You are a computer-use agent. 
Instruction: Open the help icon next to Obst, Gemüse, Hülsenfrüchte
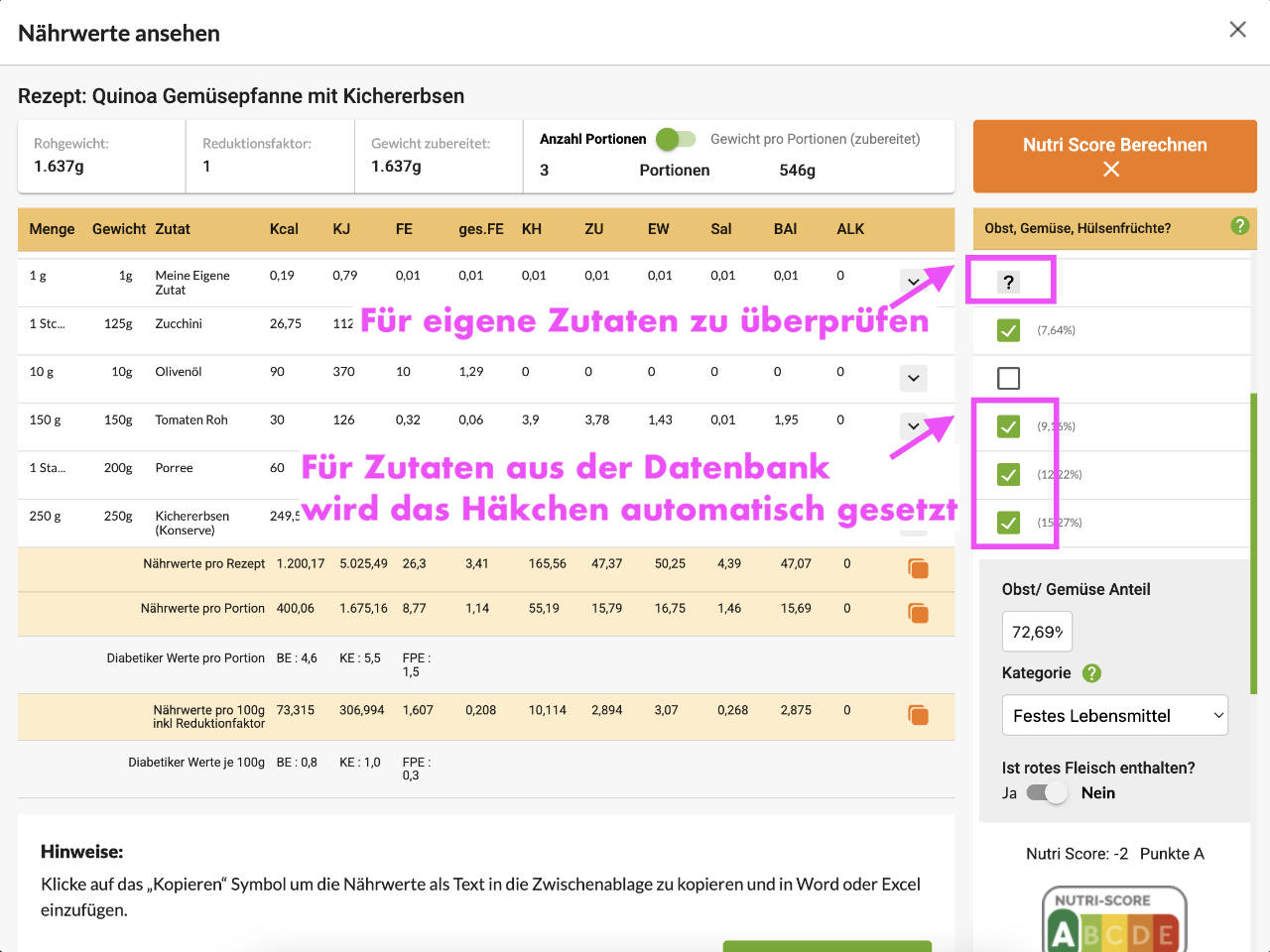coord(1239,225)
